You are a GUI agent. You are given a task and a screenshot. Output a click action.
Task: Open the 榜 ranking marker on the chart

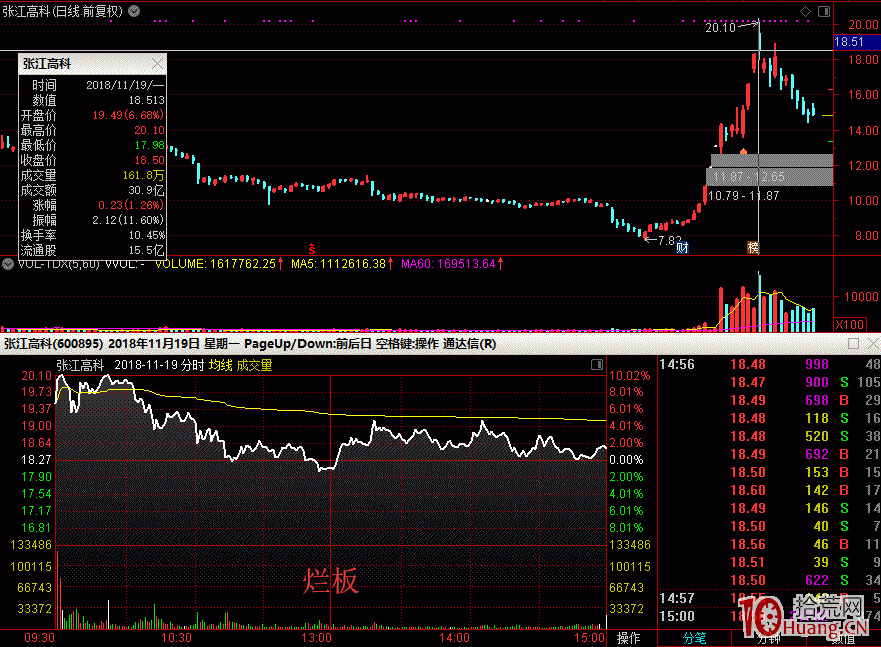(753, 248)
